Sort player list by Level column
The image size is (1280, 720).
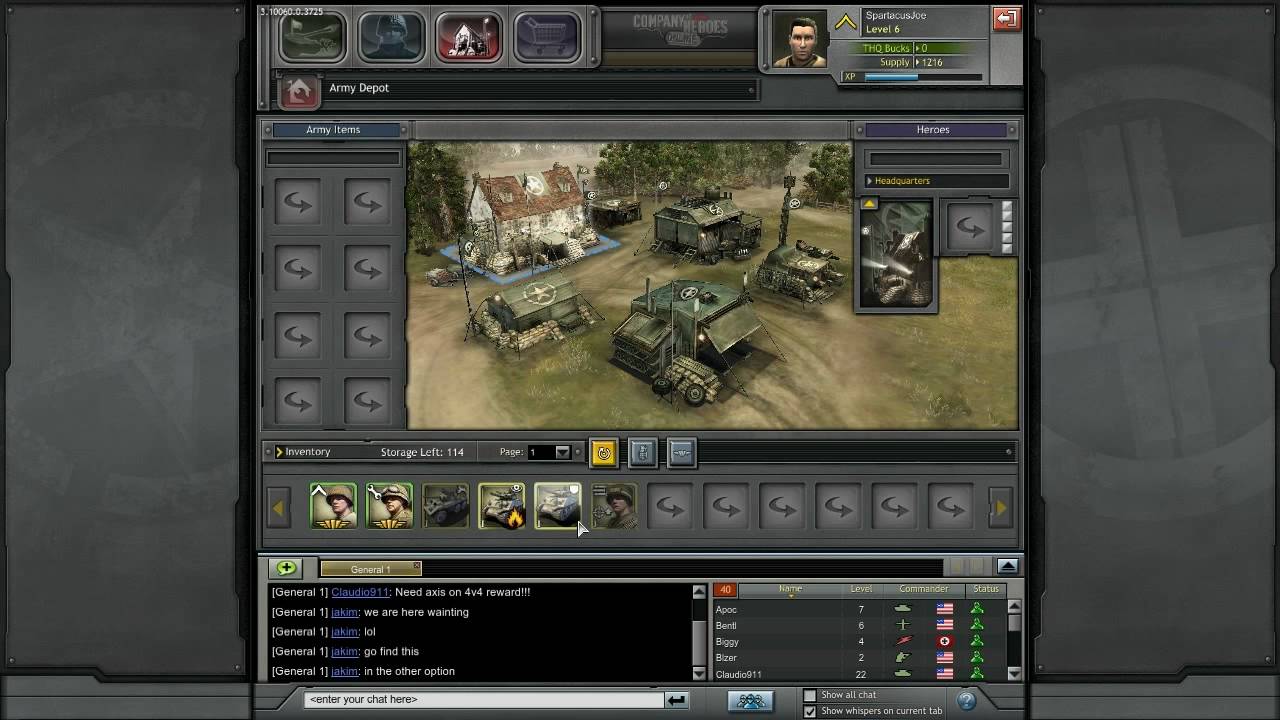861,590
